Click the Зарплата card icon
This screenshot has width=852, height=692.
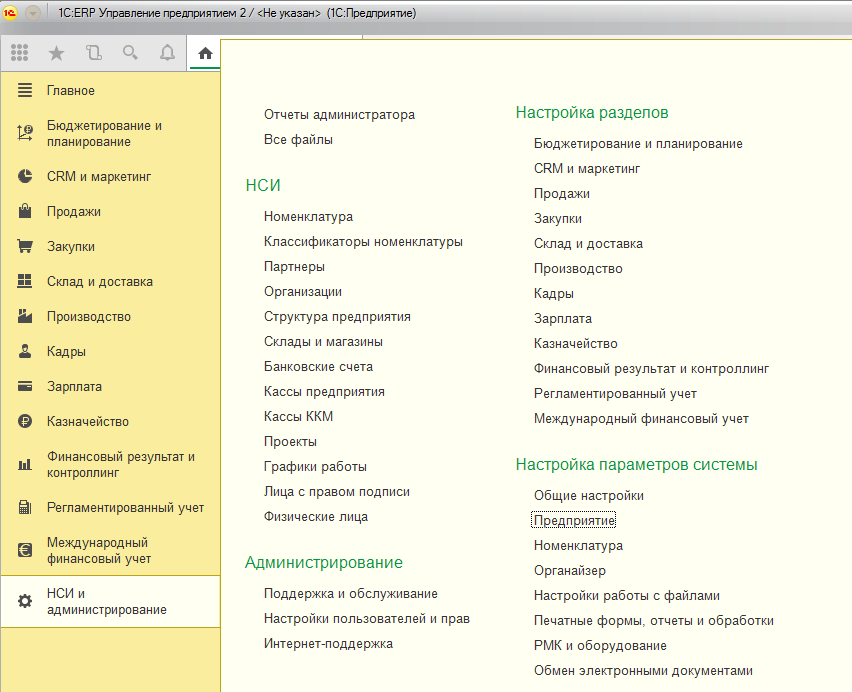(25, 386)
